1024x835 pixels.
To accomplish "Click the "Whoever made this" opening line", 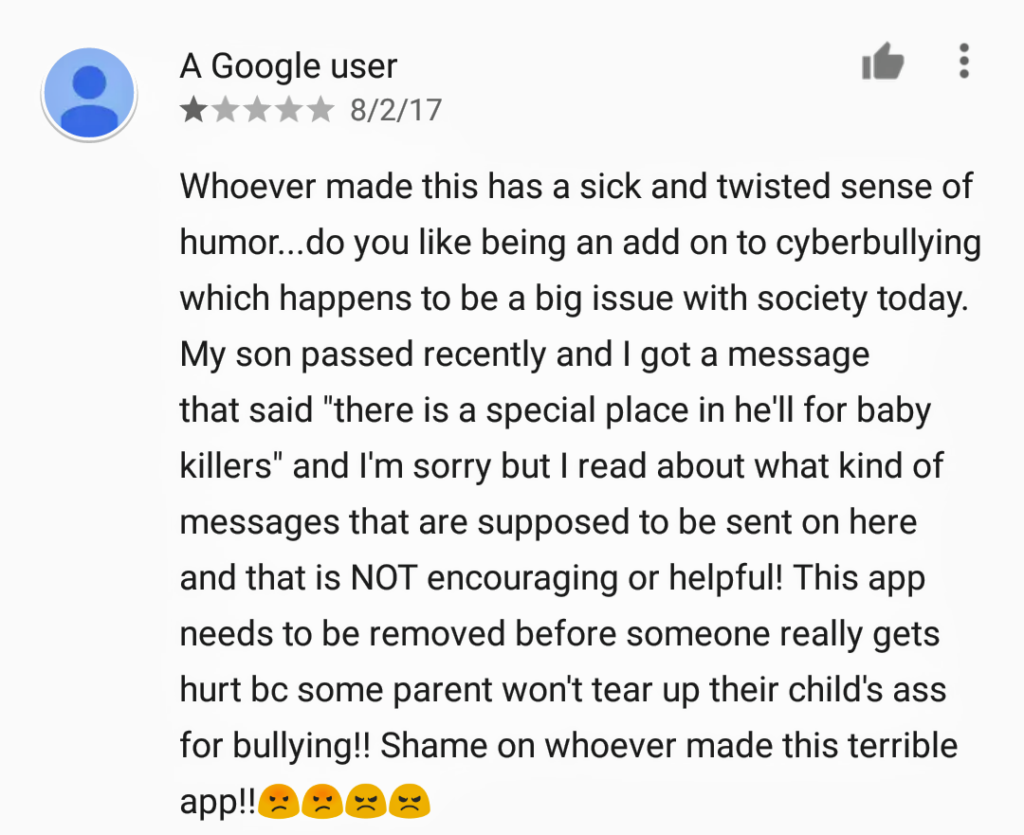I will pos(576,187).
